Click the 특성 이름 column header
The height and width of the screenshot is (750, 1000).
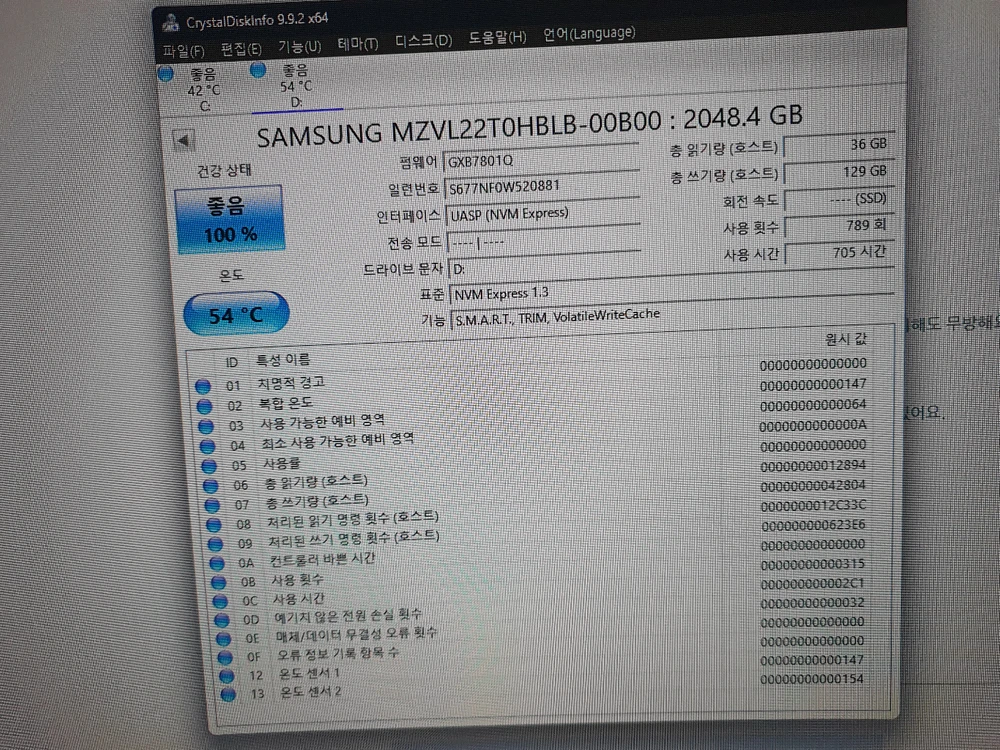tap(283, 360)
